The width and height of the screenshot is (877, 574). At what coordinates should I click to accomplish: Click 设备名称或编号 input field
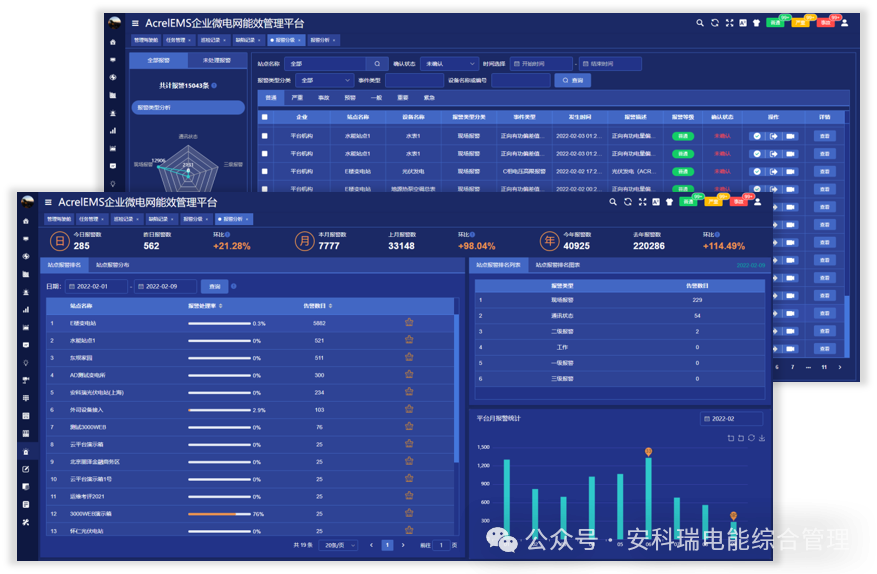(521, 81)
